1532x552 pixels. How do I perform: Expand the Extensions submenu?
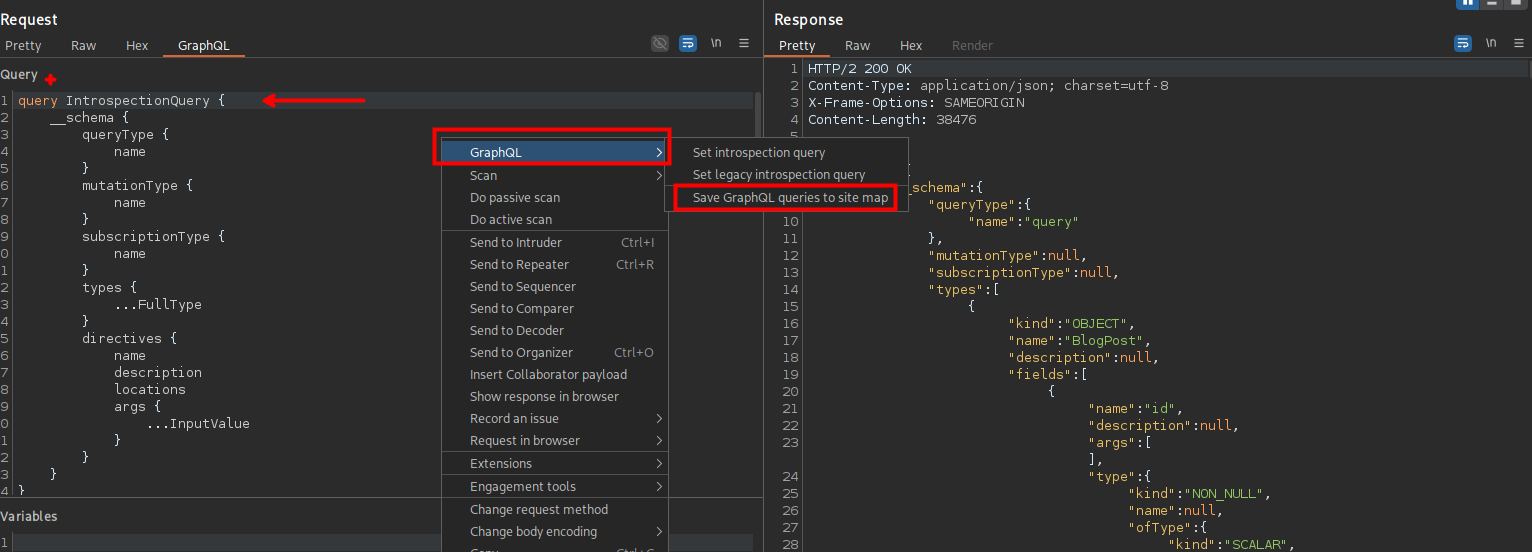click(659, 464)
